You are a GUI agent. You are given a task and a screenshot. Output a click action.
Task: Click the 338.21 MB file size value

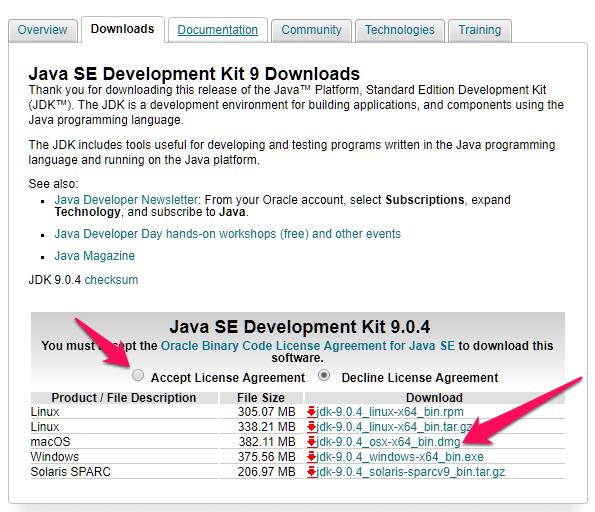click(266, 427)
